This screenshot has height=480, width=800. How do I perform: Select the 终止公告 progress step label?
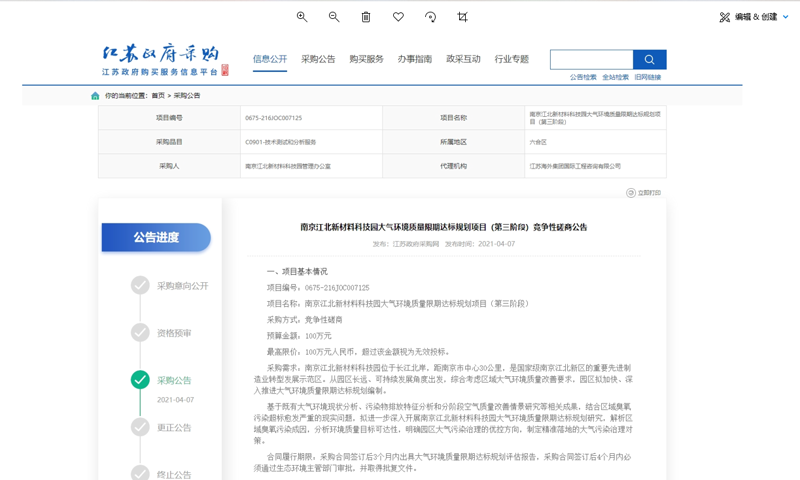pyautogui.click(x=174, y=474)
